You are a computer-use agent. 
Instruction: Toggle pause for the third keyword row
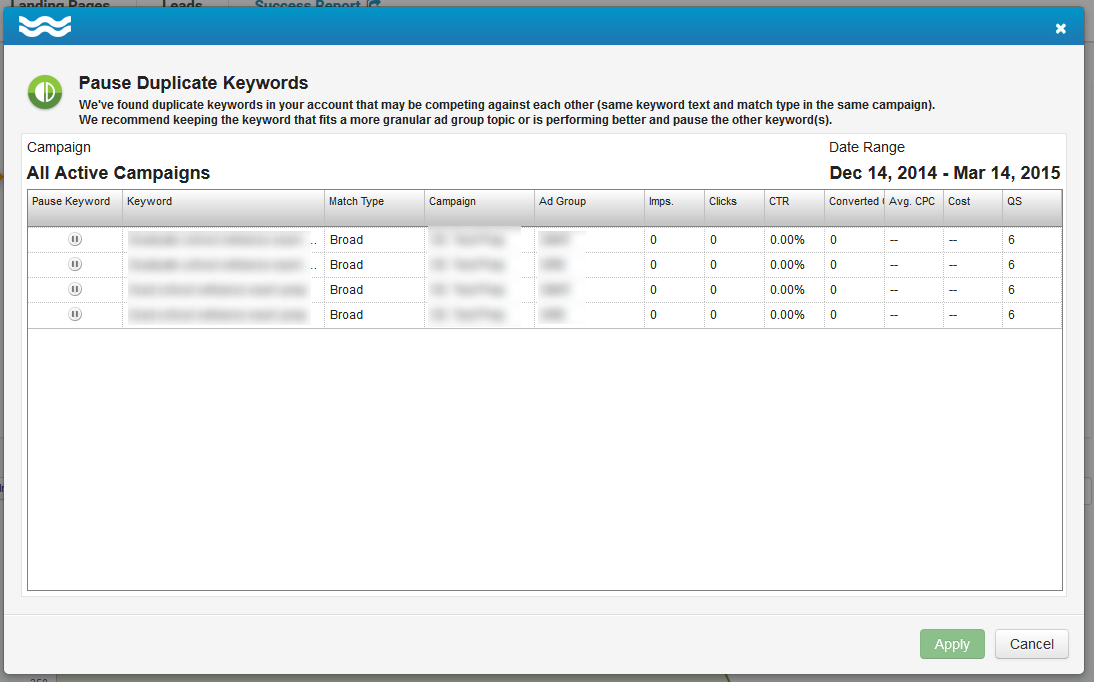[x=75, y=290]
